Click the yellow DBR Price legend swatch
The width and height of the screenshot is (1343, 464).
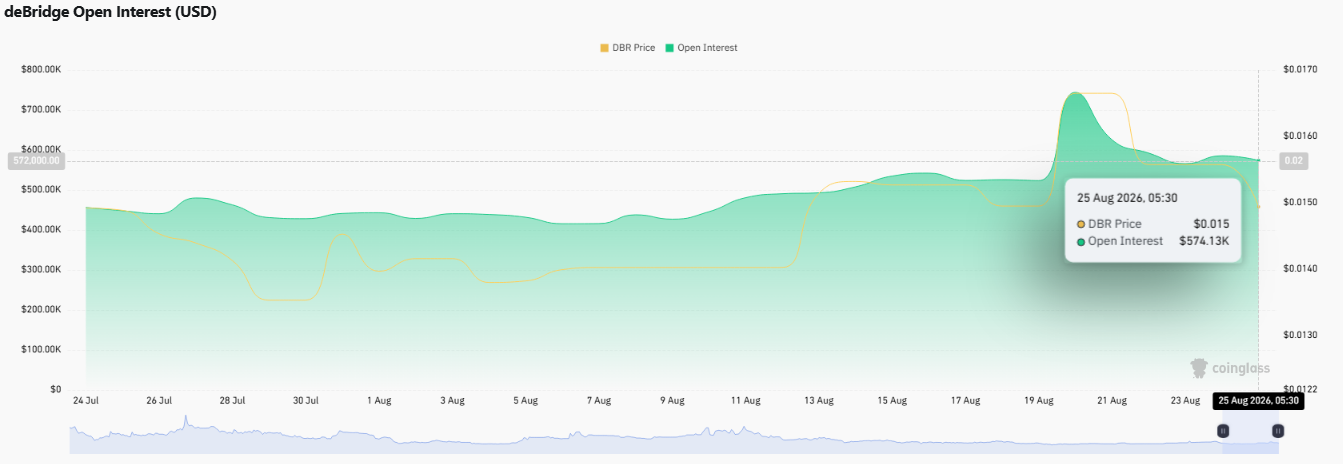604,48
